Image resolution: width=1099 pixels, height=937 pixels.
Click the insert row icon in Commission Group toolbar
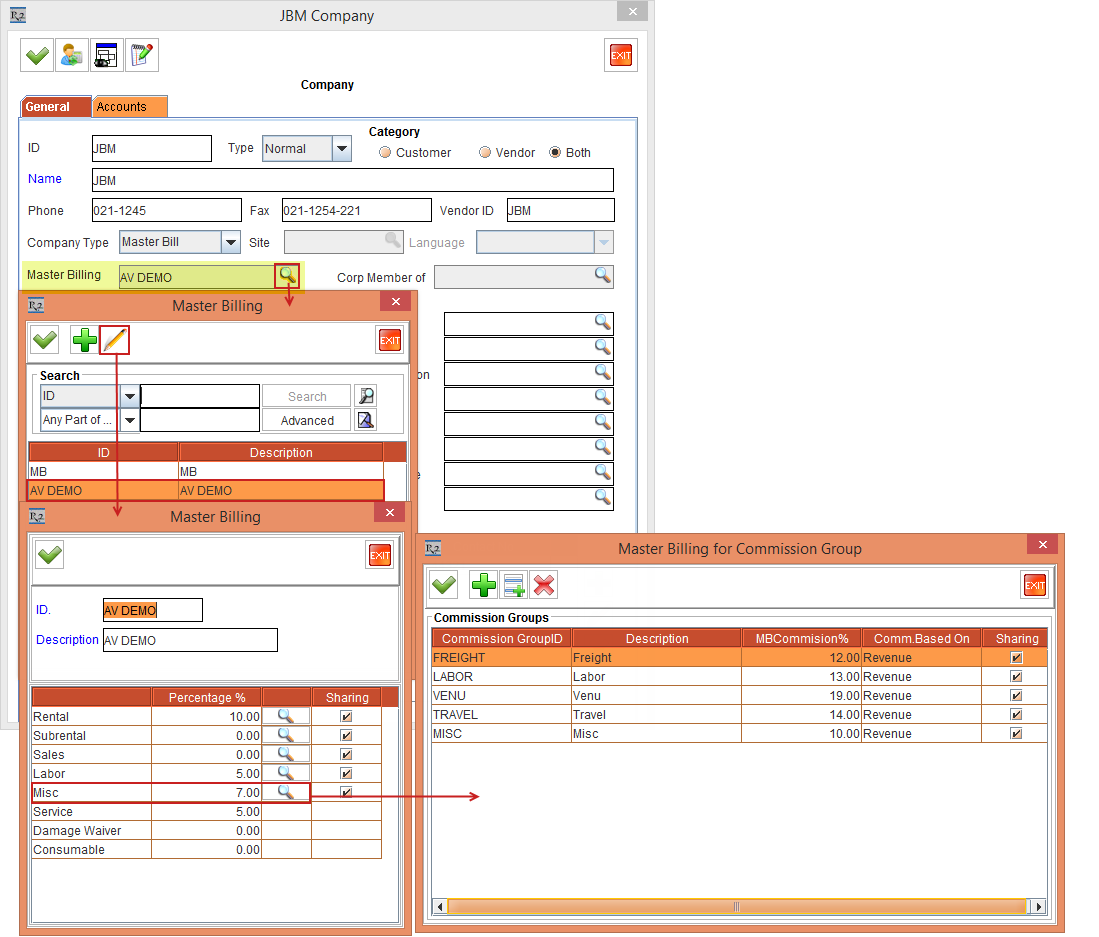click(513, 585)
